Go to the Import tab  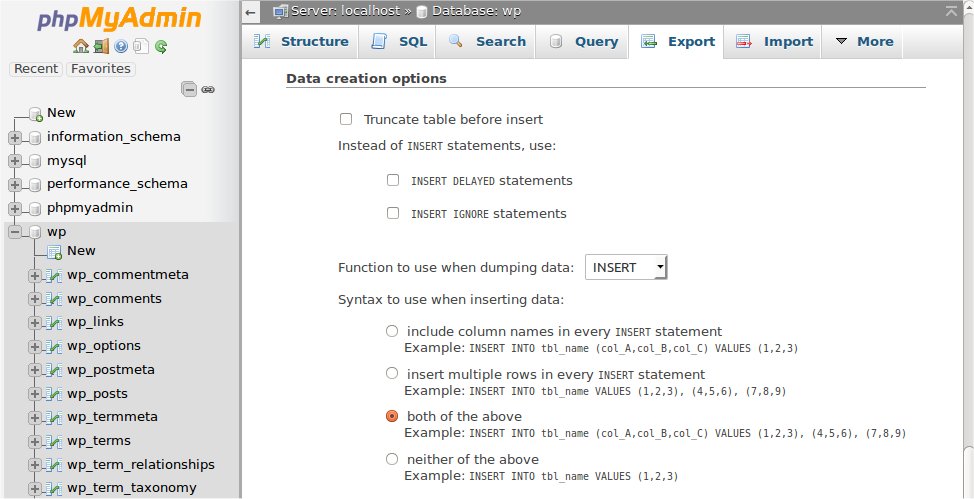pyautogui.click(x=774, y=42)
